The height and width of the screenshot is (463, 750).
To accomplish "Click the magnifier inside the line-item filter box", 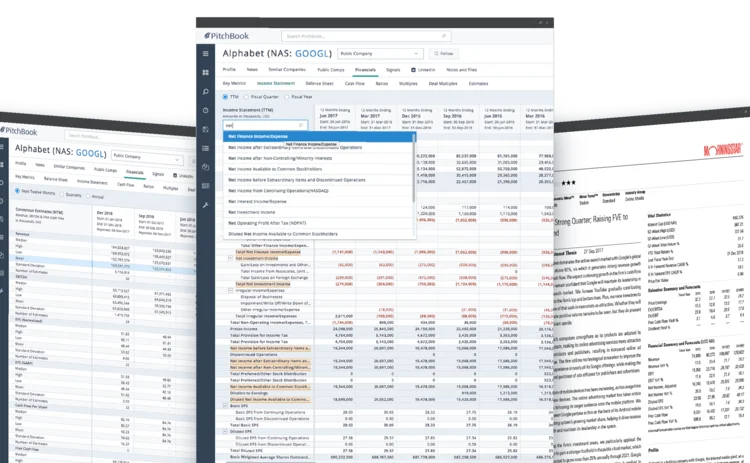I will [x=301, y=125].
